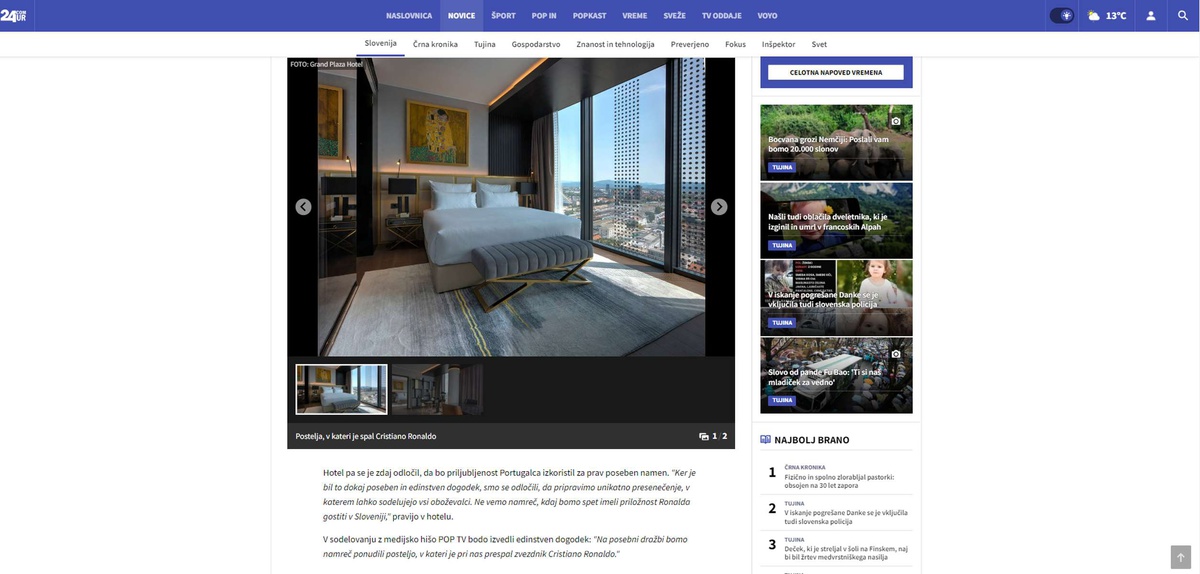Viewport: 1200px width, 574px height.
Task: Go to previous gallery photo
Action: (303, 207)
